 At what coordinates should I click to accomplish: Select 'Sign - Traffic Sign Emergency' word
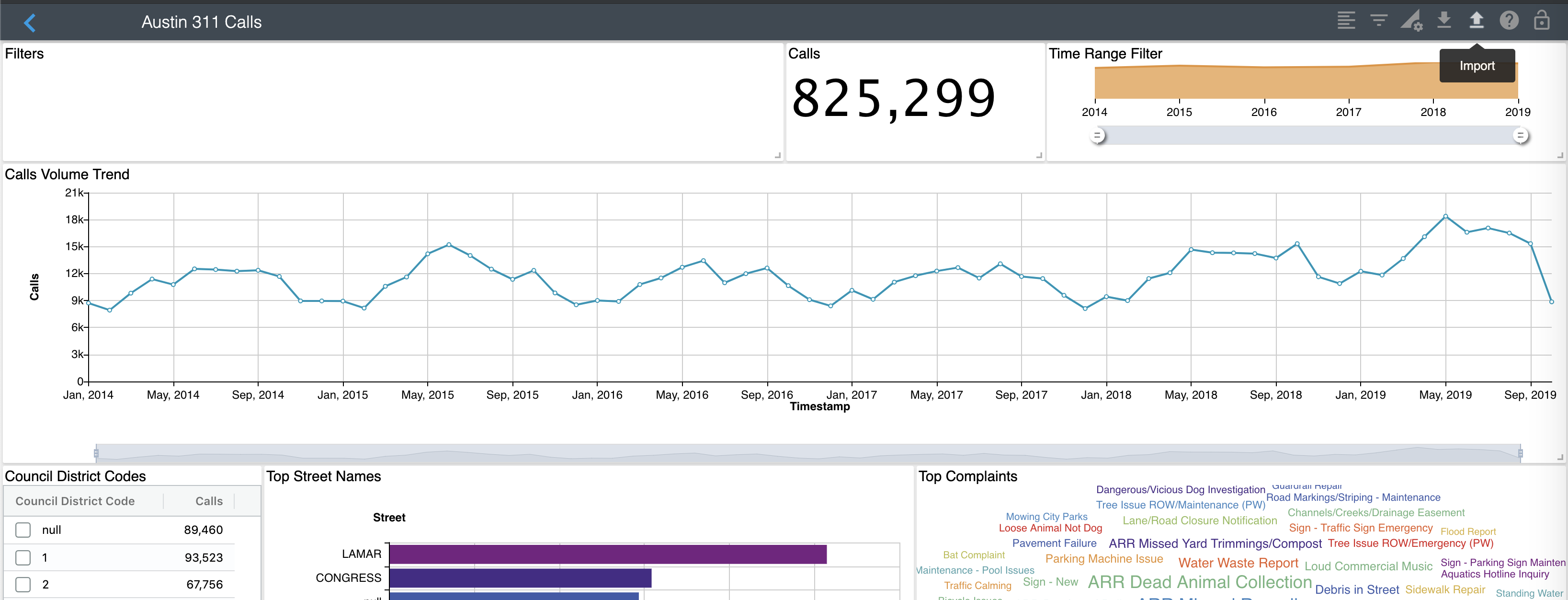[x=1361, y=528]
